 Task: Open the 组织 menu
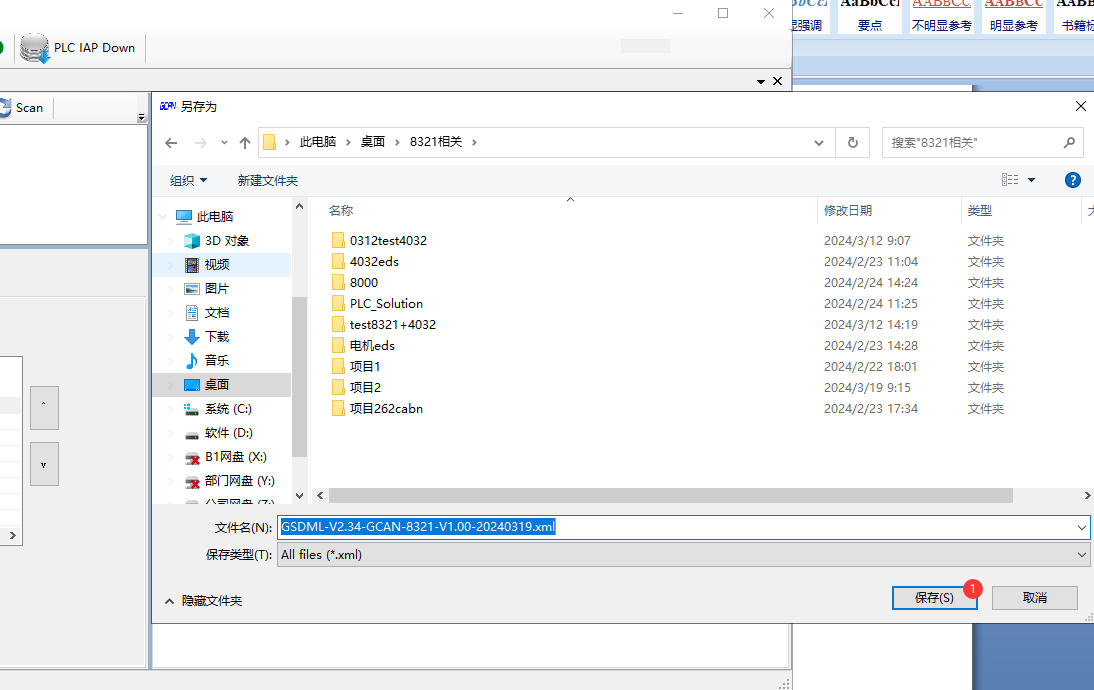tap(188, 181)
